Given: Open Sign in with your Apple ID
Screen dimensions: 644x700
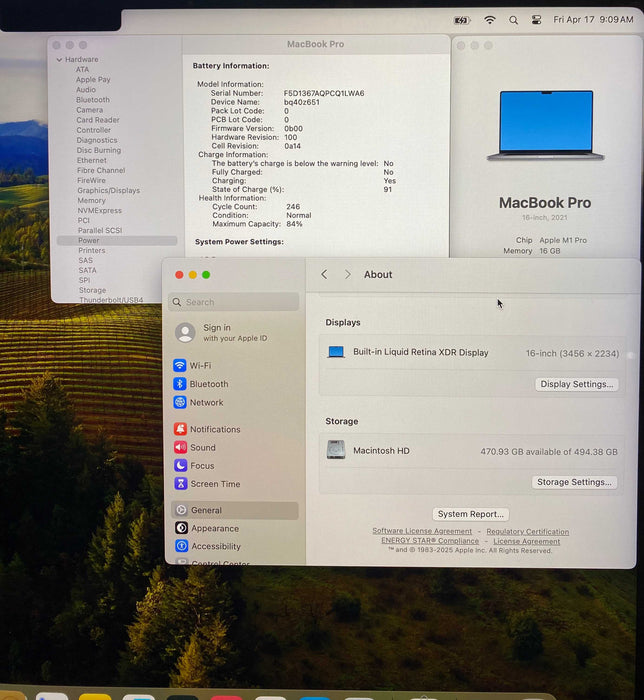Looking at the screenshot, I should [x=235, y=333].
